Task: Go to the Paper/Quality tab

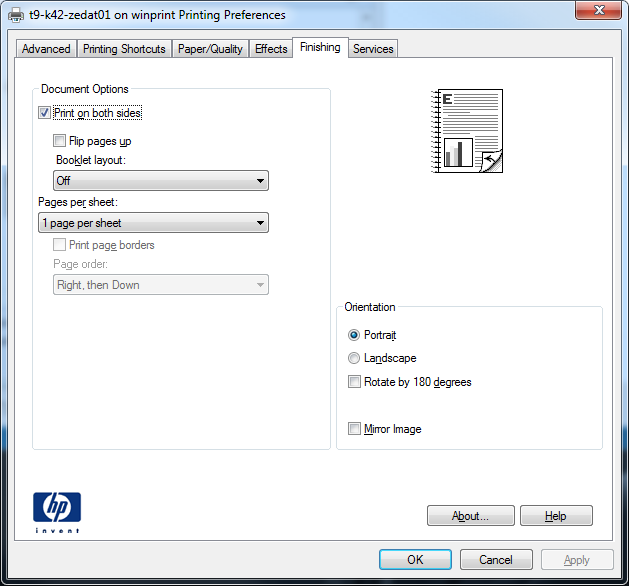Action: click(210, 49)
